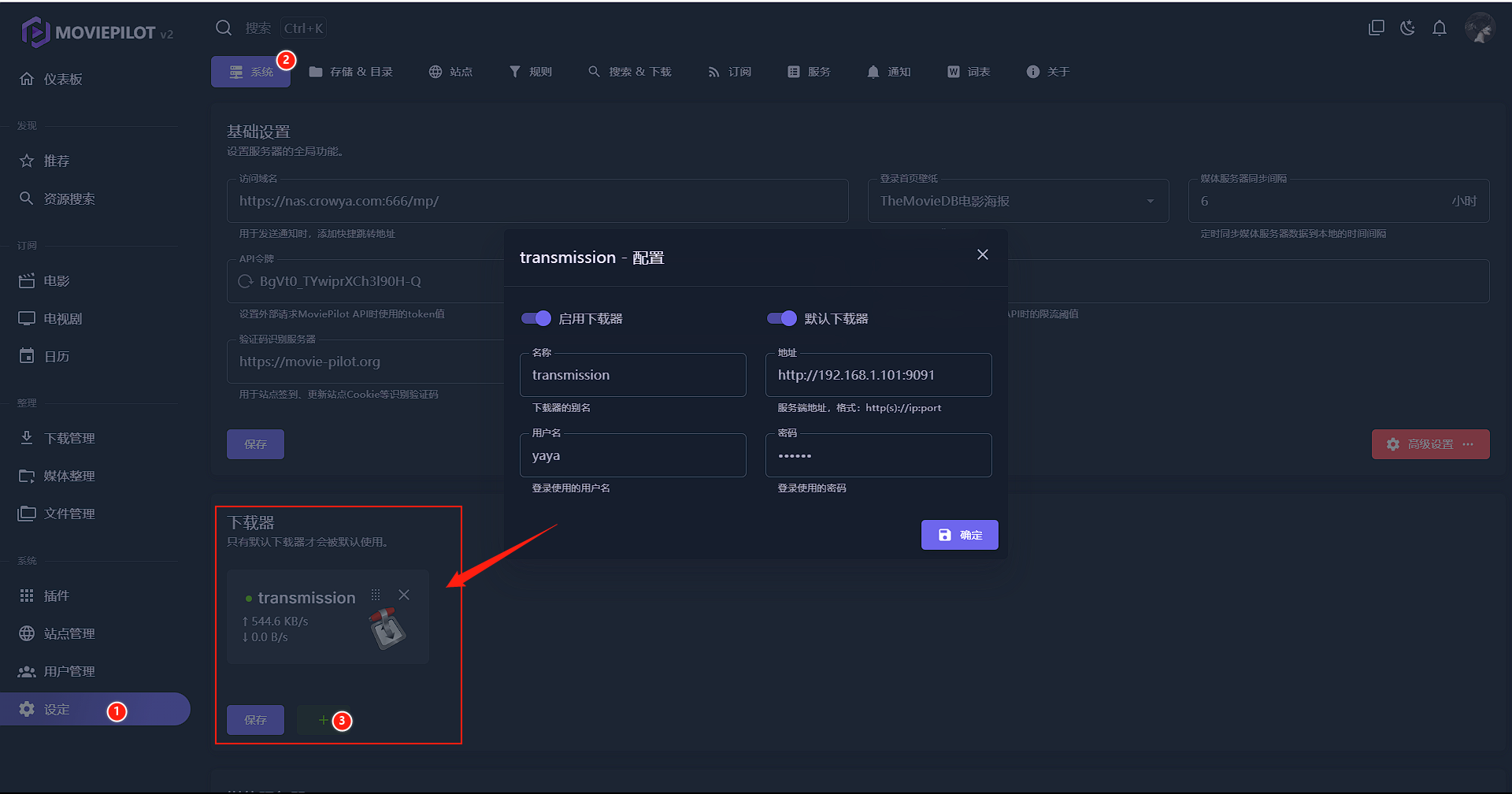This screenshot has height=794, width=1512.
Task: Switch to the 搜索 & 下载 tab
Action: [629, 72]
